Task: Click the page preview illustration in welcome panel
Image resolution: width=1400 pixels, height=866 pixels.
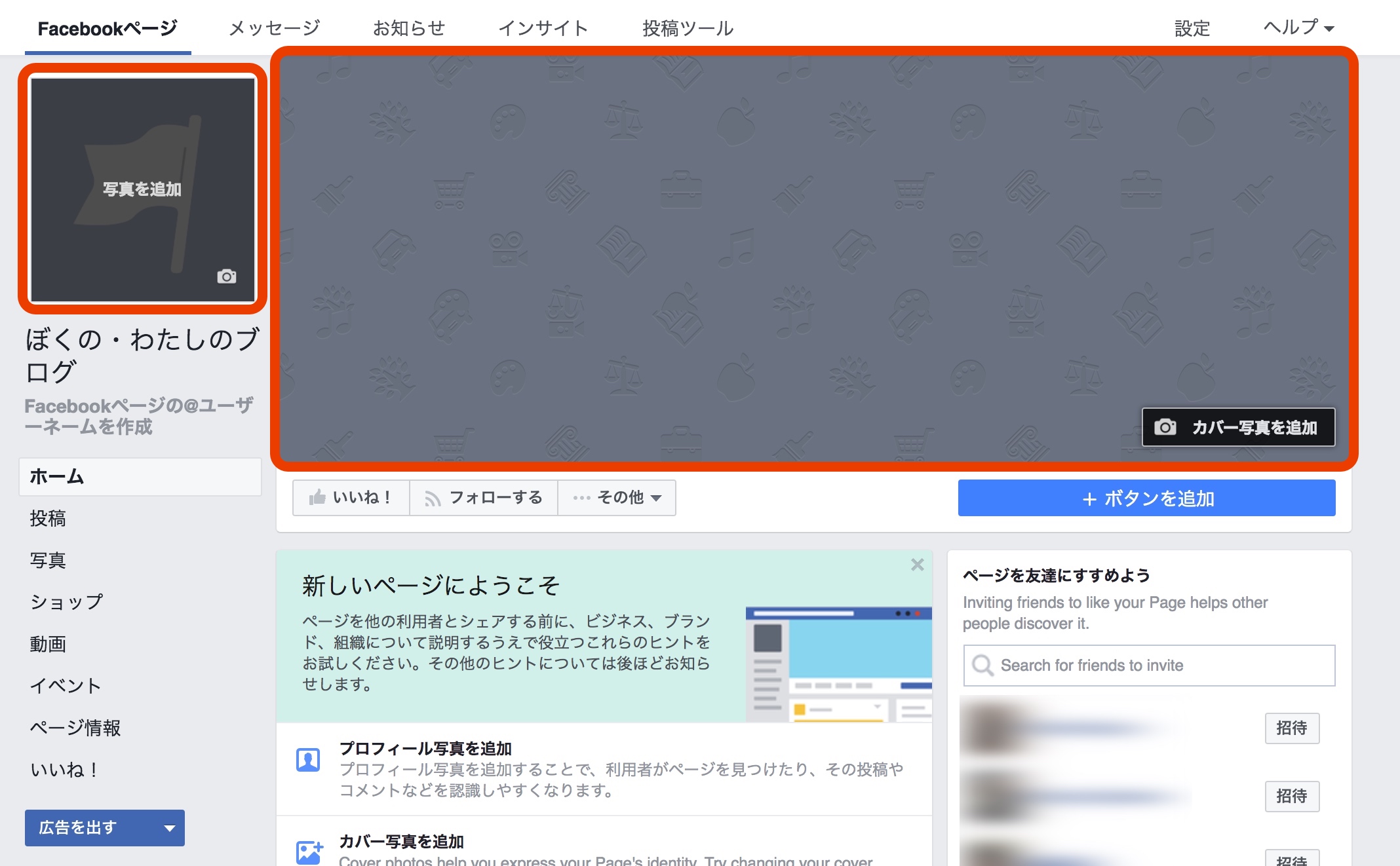Action: pos(838,664)
